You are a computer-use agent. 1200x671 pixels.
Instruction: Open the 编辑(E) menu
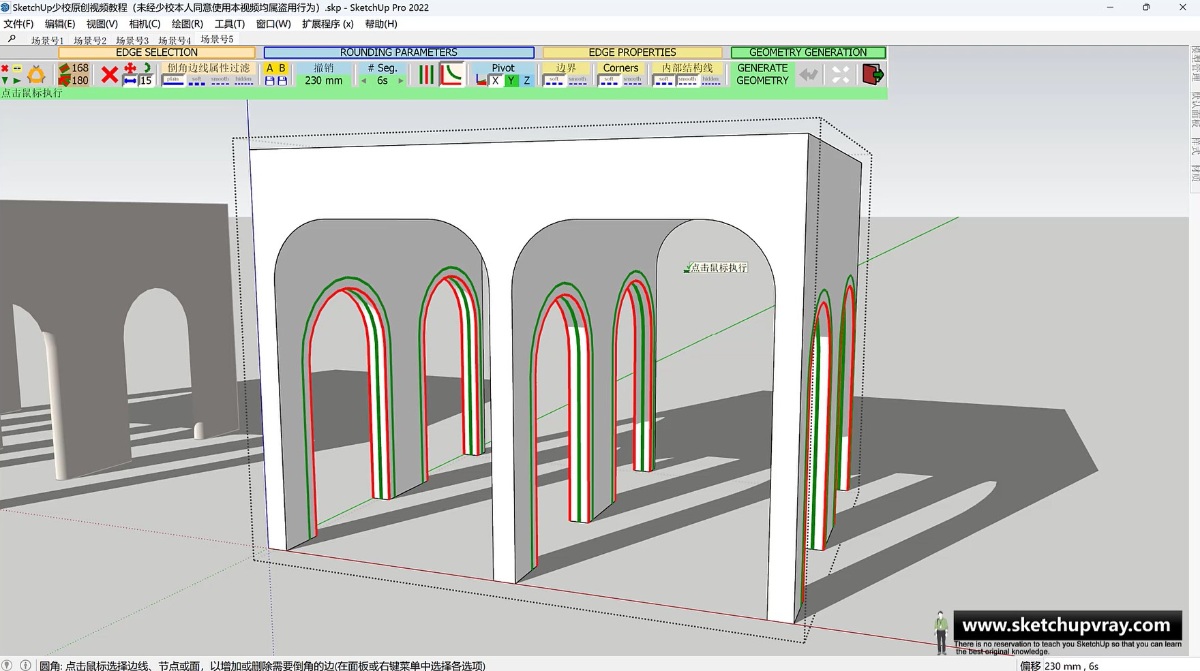[x=60, y=23]
